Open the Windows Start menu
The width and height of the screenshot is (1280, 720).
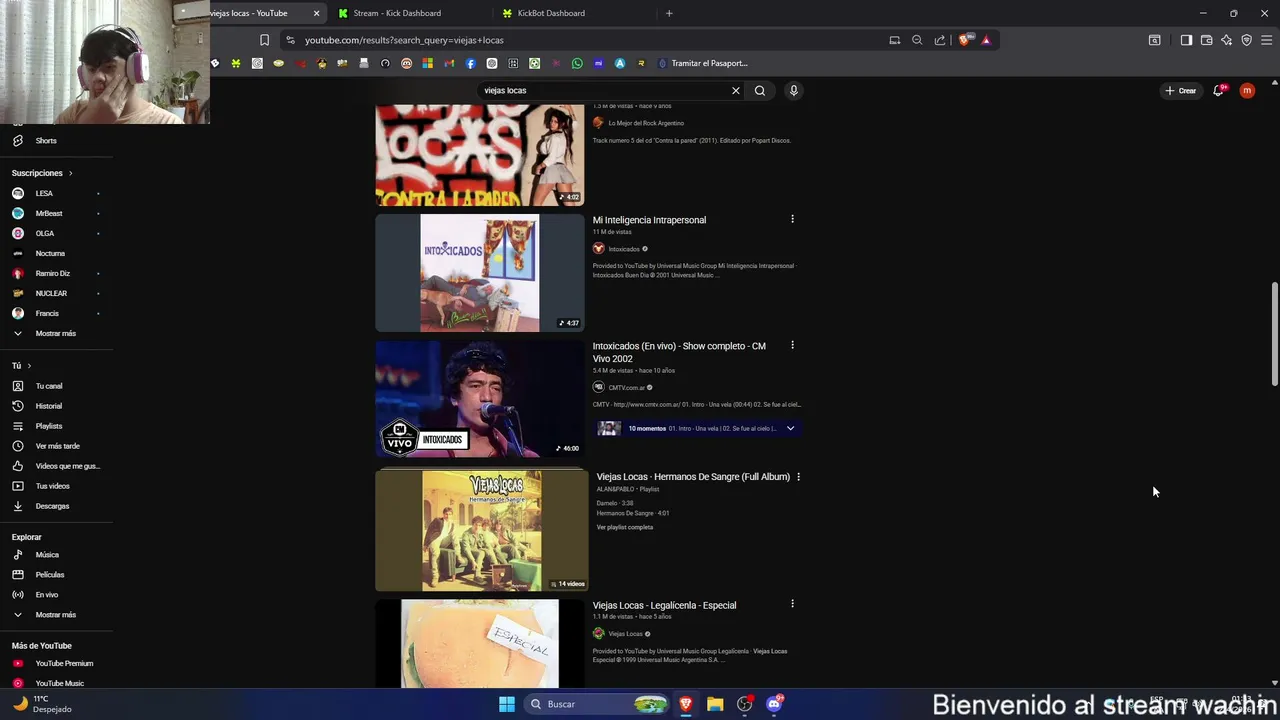(507, 704)
